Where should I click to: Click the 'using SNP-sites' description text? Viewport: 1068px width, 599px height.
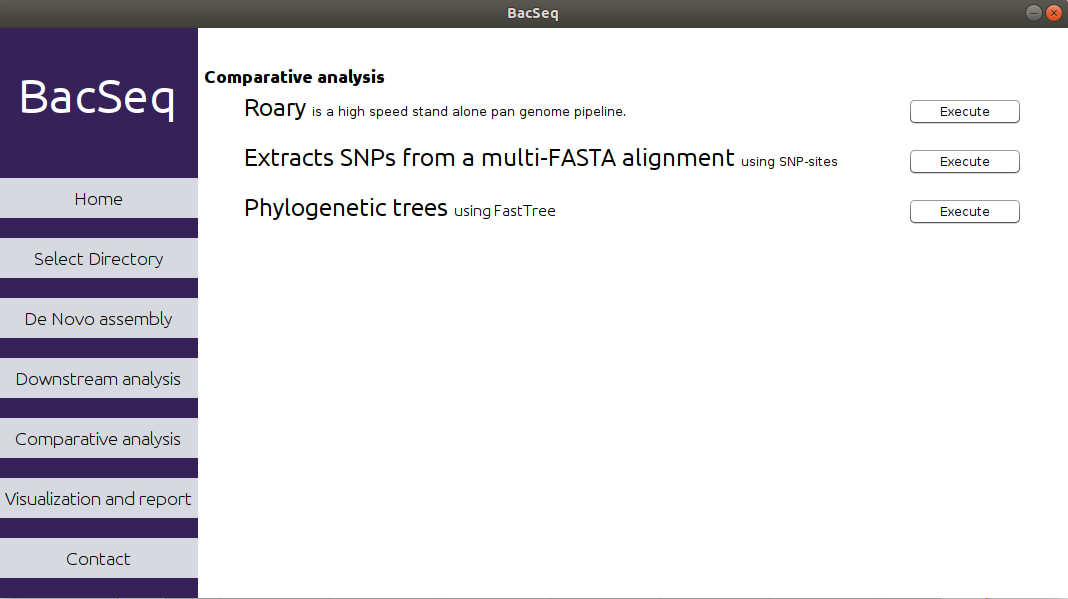(789, 162)
